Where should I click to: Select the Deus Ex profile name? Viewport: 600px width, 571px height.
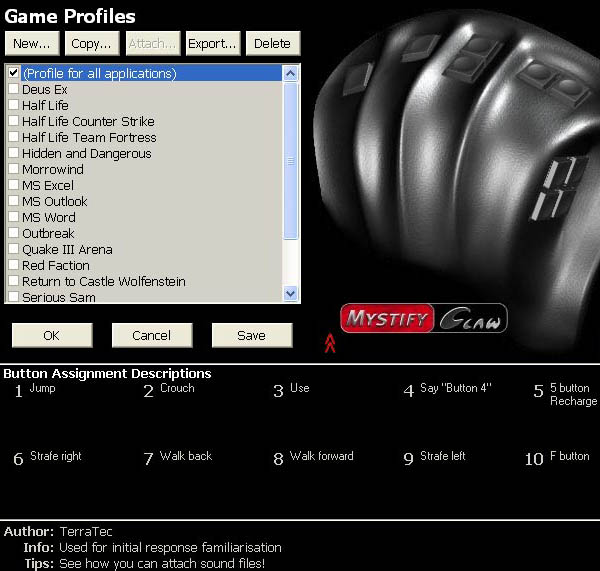45,90
